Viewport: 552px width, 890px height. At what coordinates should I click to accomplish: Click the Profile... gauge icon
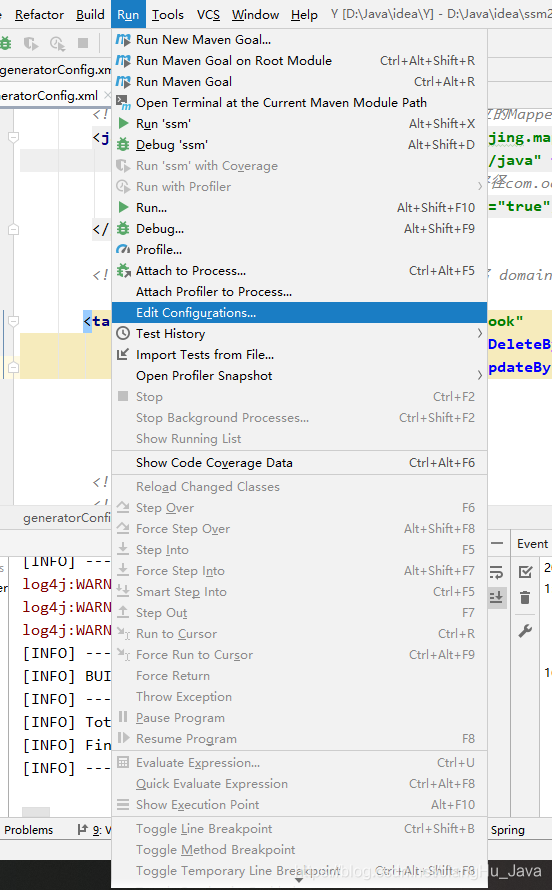pyautogui.click(x=123, y=250)
